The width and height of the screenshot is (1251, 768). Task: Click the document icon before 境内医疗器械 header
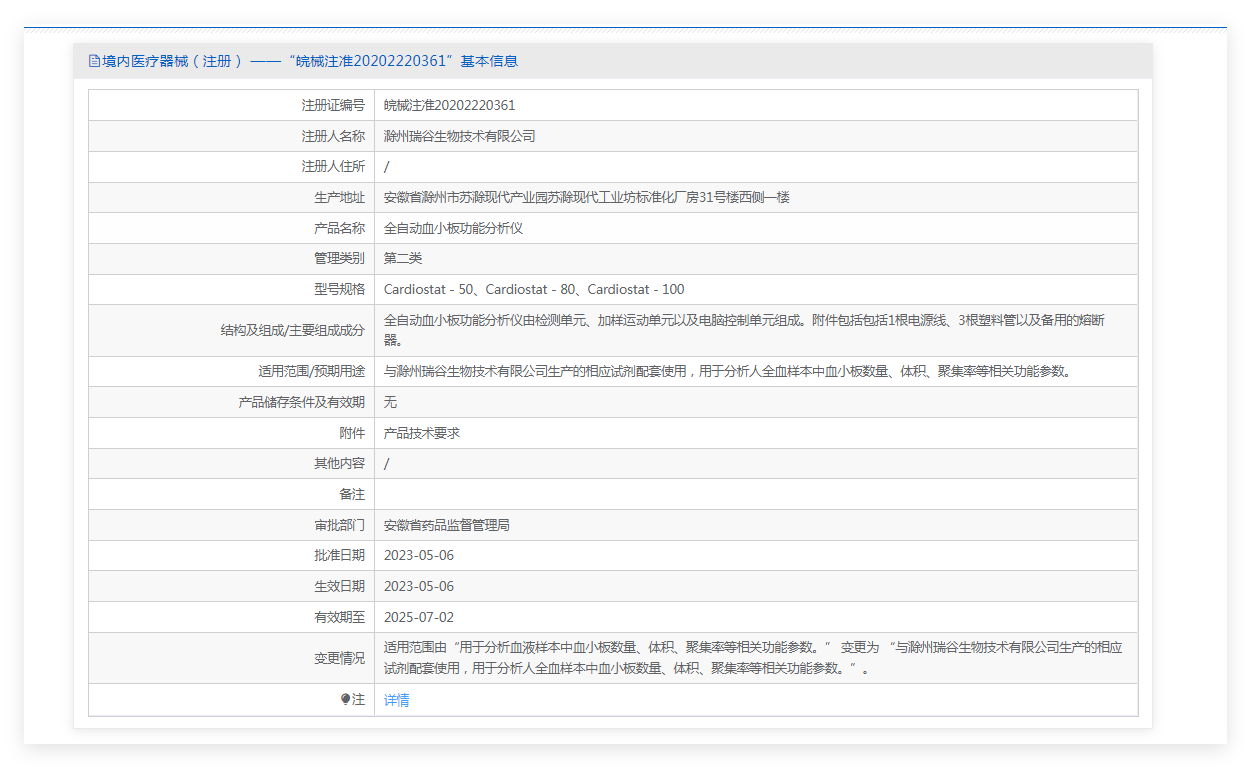click(95, 61)
